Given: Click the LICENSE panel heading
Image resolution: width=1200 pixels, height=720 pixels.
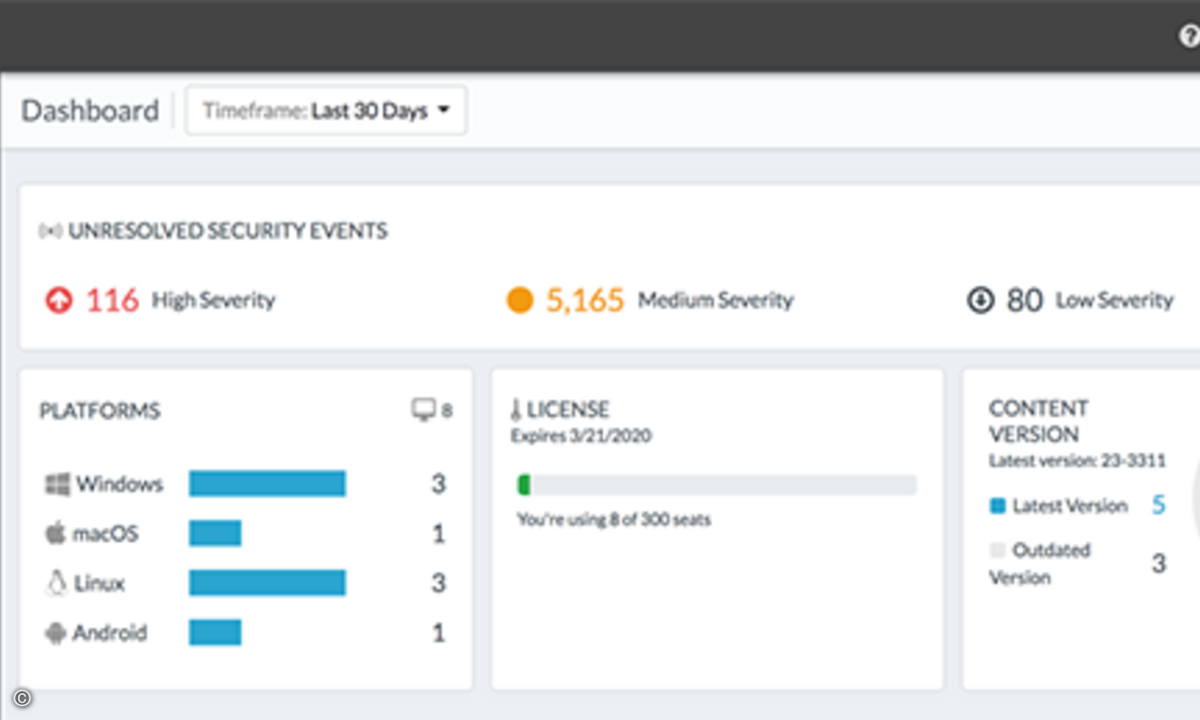Looking at the screenshot, I should tap(568, 409).
